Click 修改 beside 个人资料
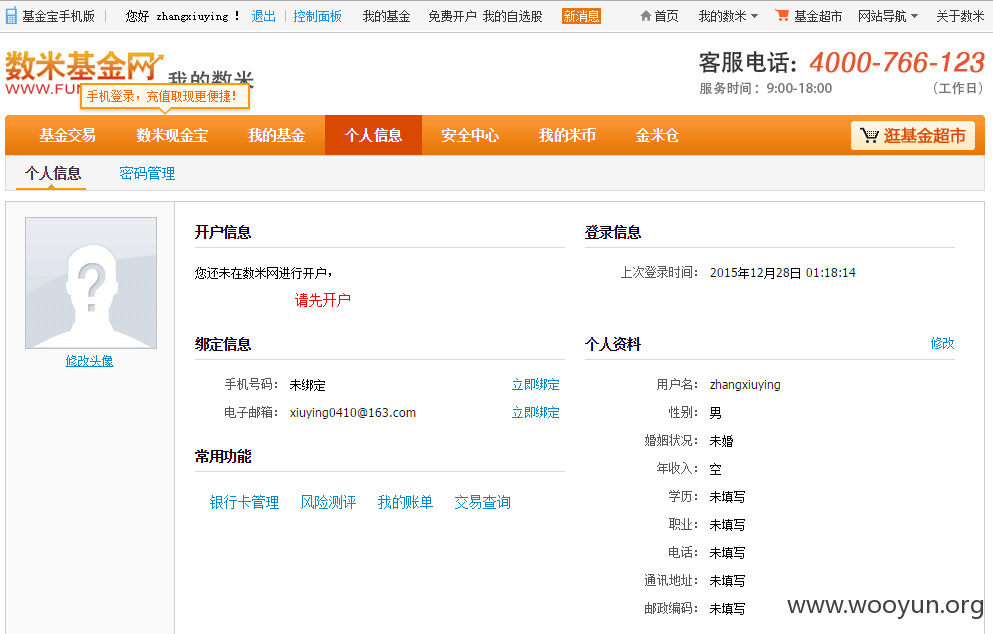The height and width of the screenshot is (634, 993). pos(942,343)
